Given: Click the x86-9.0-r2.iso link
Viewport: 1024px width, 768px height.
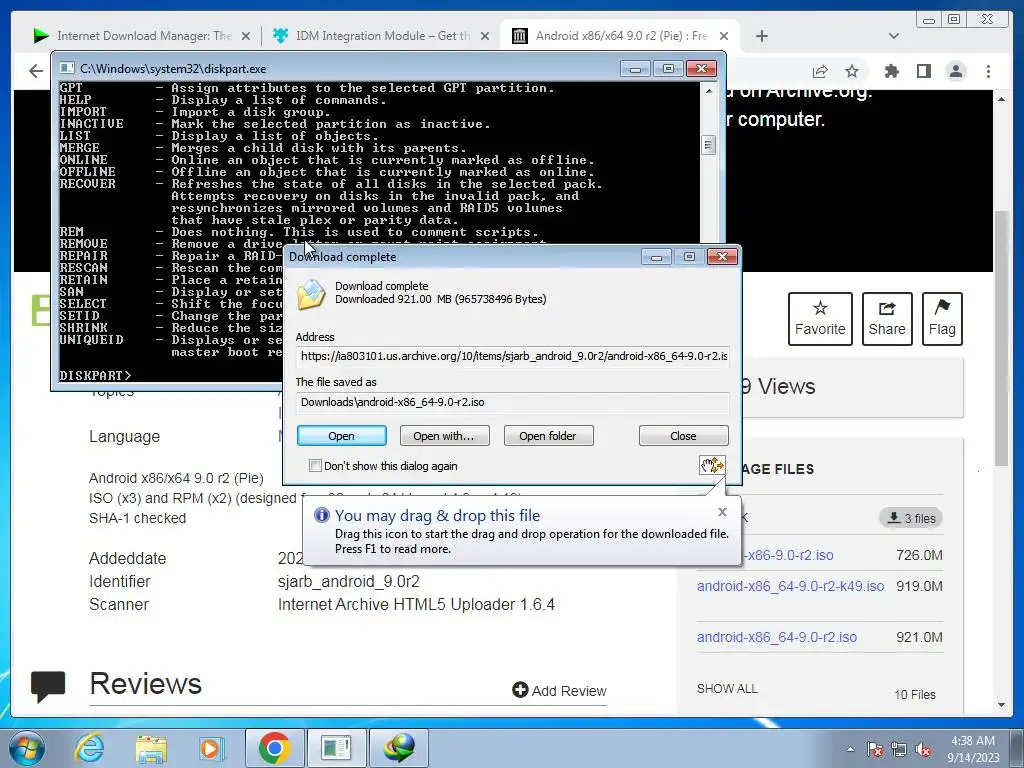Looking at the screenshot, I should pos(788,555).
